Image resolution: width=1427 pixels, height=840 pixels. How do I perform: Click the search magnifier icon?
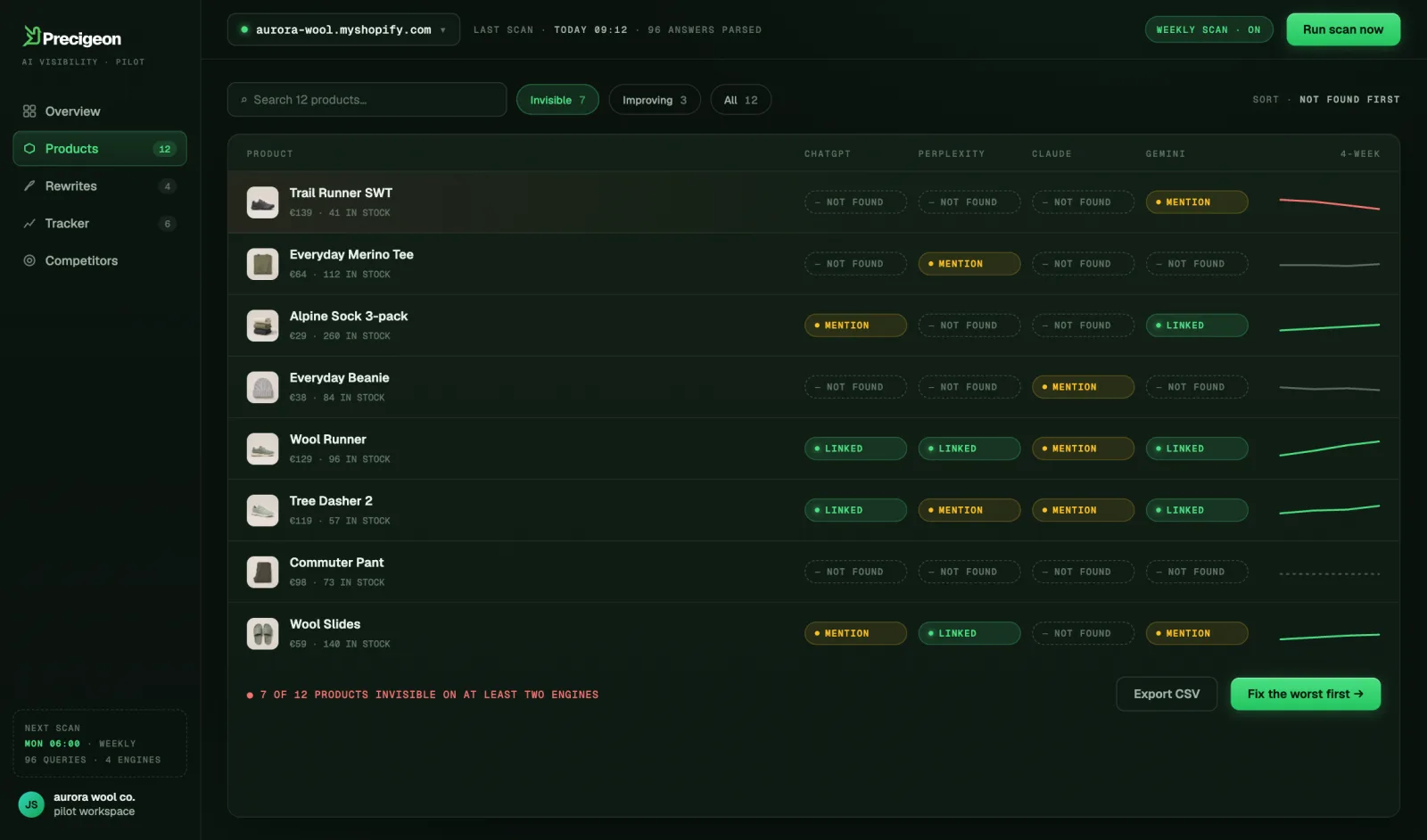pyautogui.click(x=243, y=100)
